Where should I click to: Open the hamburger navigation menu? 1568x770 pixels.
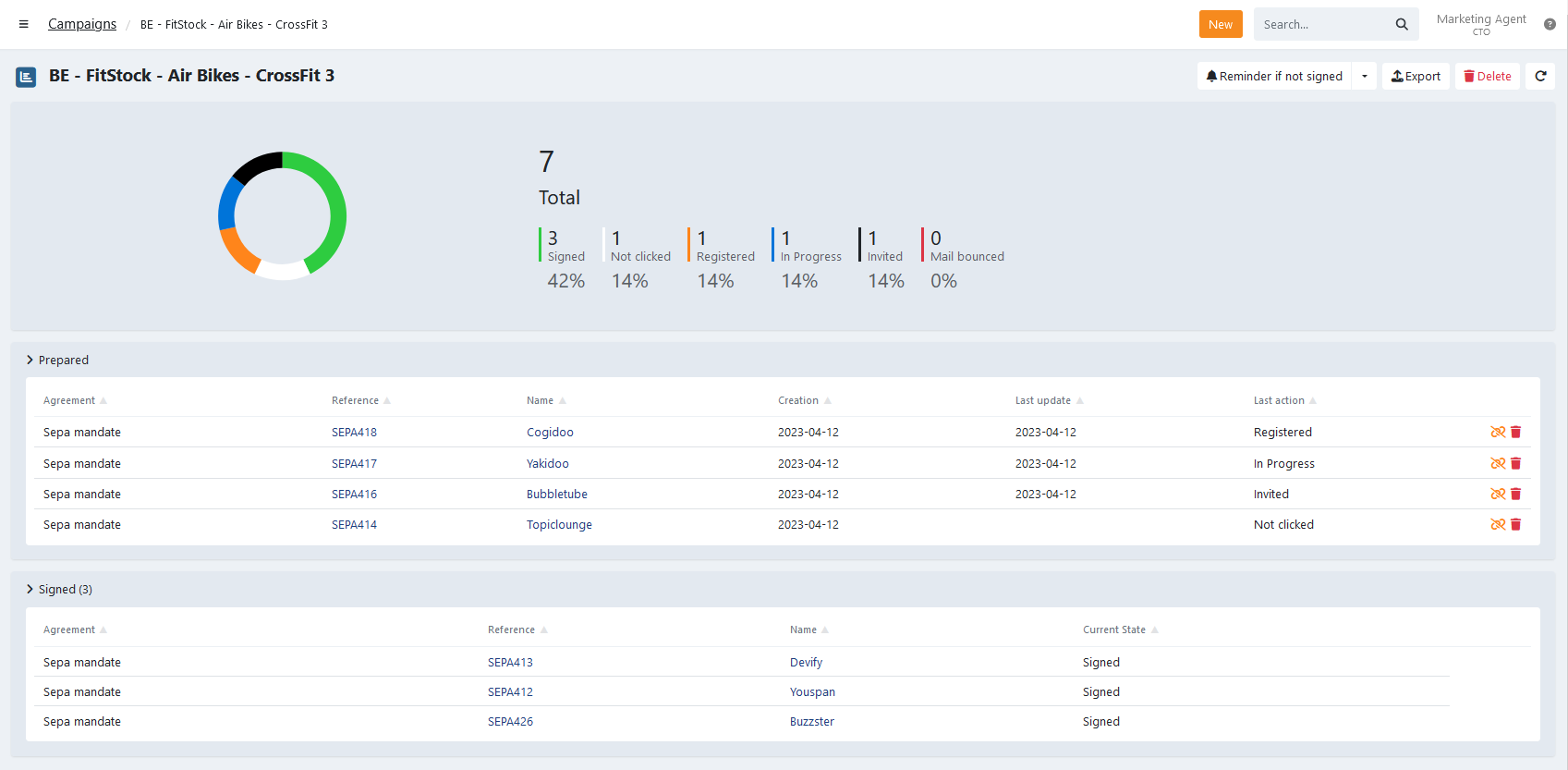click(x=24, y=24)
